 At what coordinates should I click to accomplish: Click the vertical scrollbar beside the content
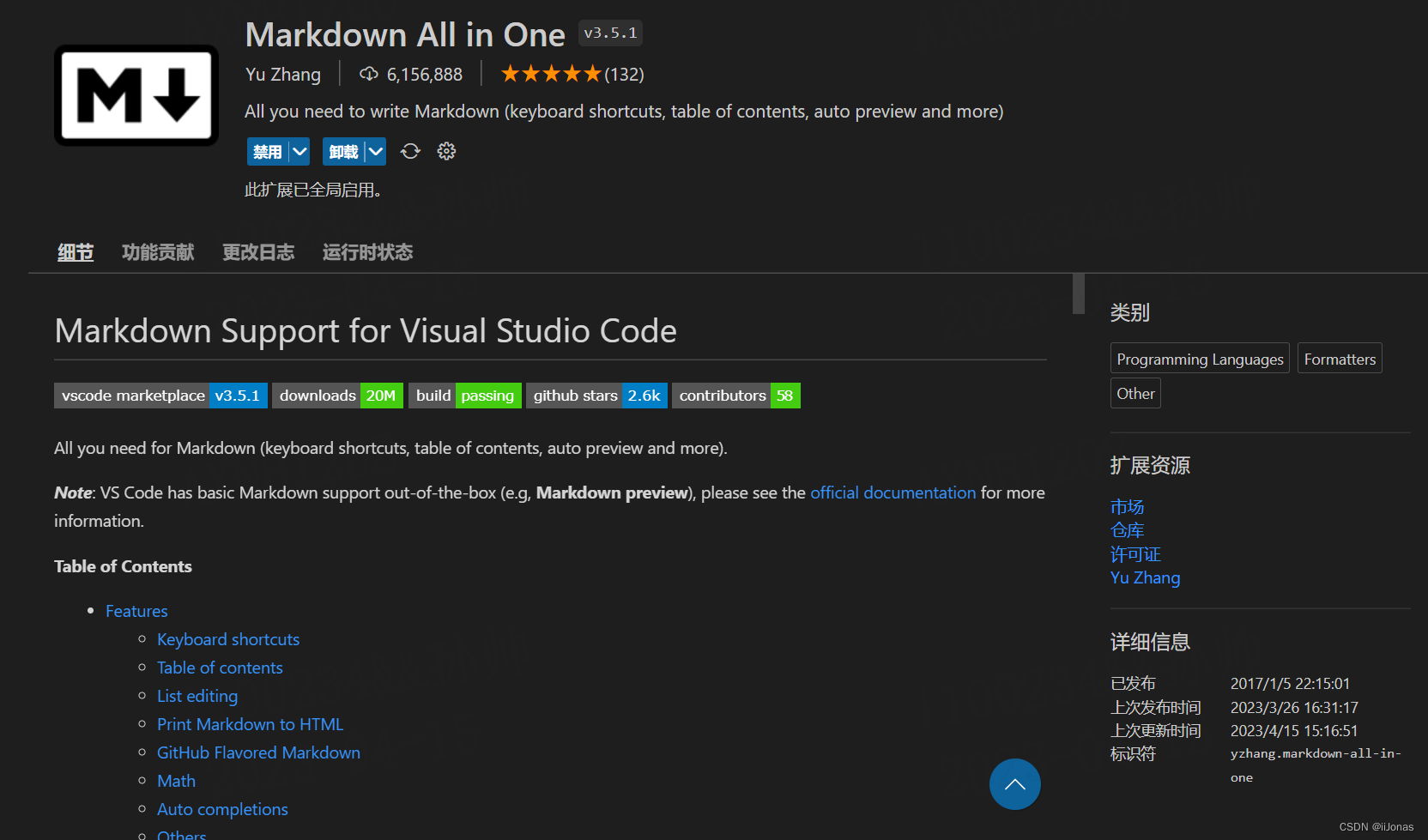[1078, 294]
